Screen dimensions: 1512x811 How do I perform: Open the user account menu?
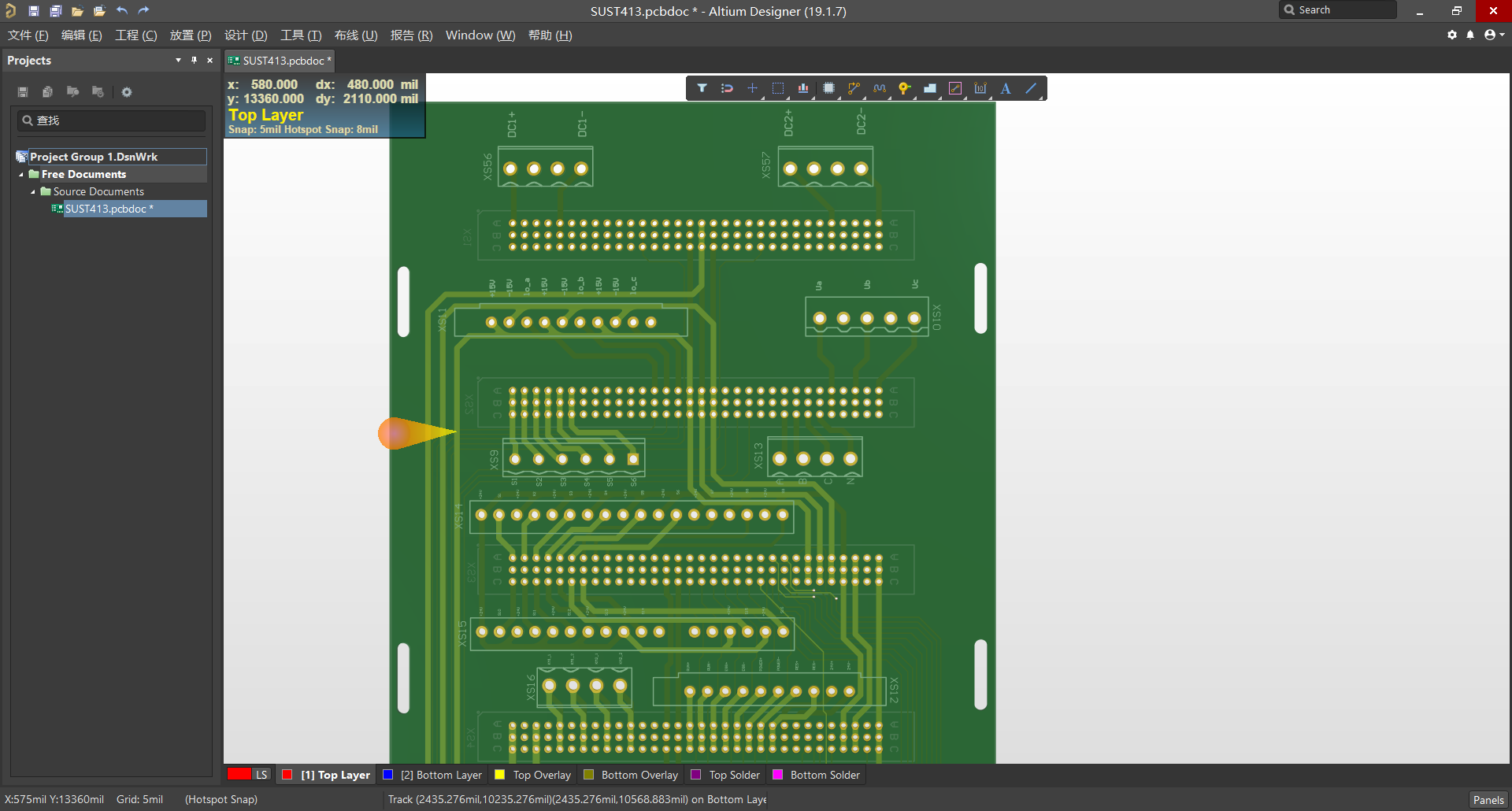[x=1494, y=35]
